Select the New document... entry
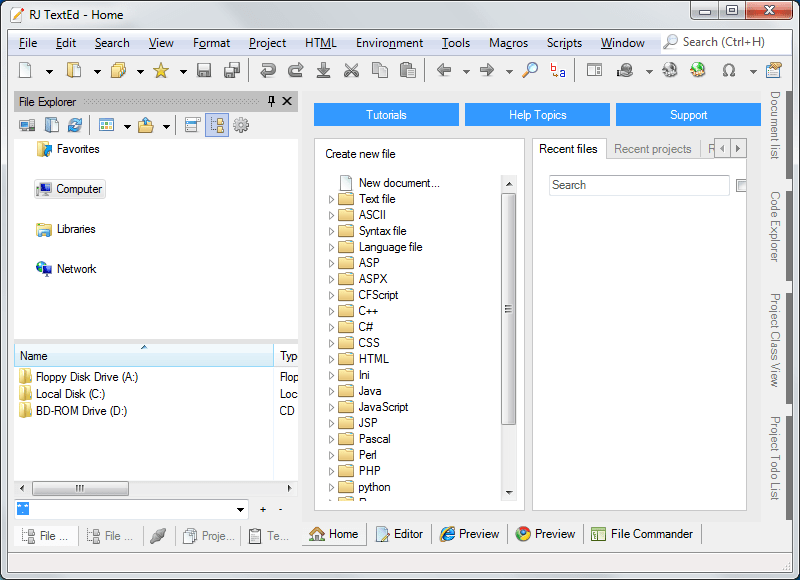The image size is (800, 580). pyautogui.click(x=399, y=183)
